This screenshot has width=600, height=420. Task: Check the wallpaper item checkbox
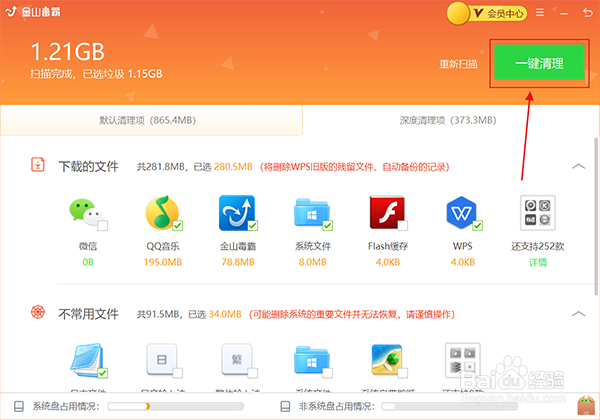[x=403, y=373]
